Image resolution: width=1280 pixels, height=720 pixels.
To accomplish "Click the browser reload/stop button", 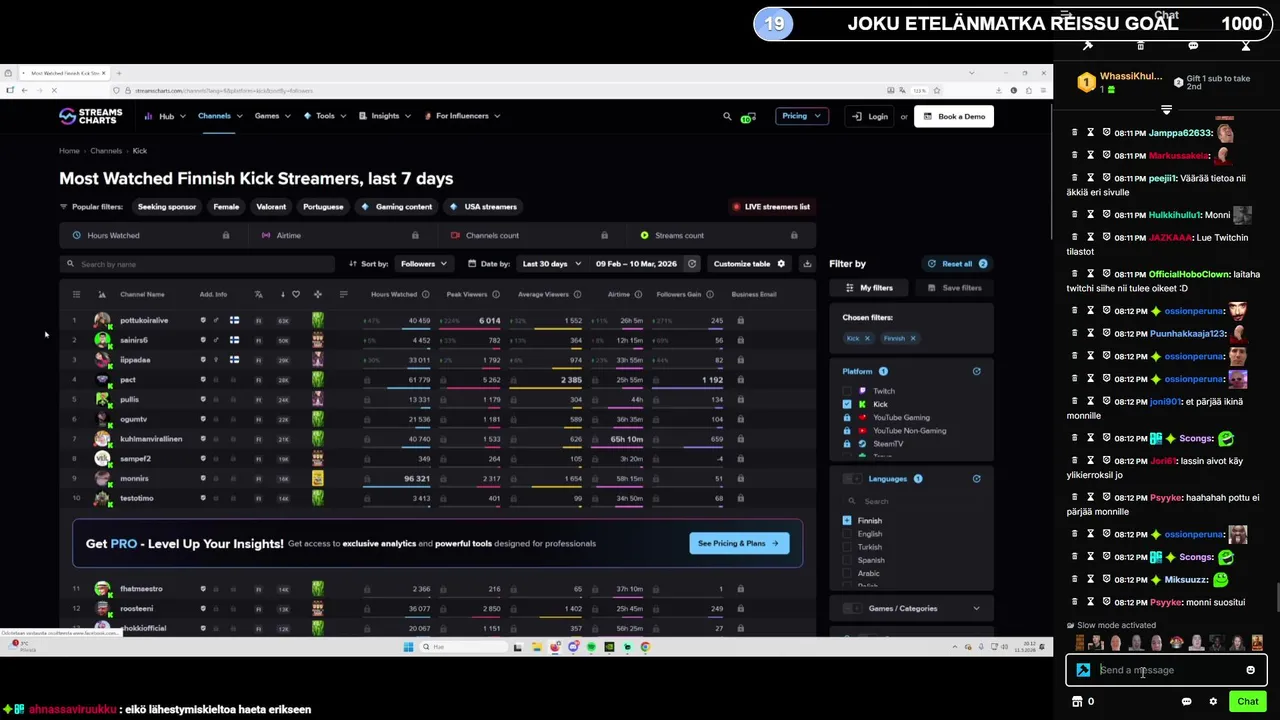I will 54,90.
